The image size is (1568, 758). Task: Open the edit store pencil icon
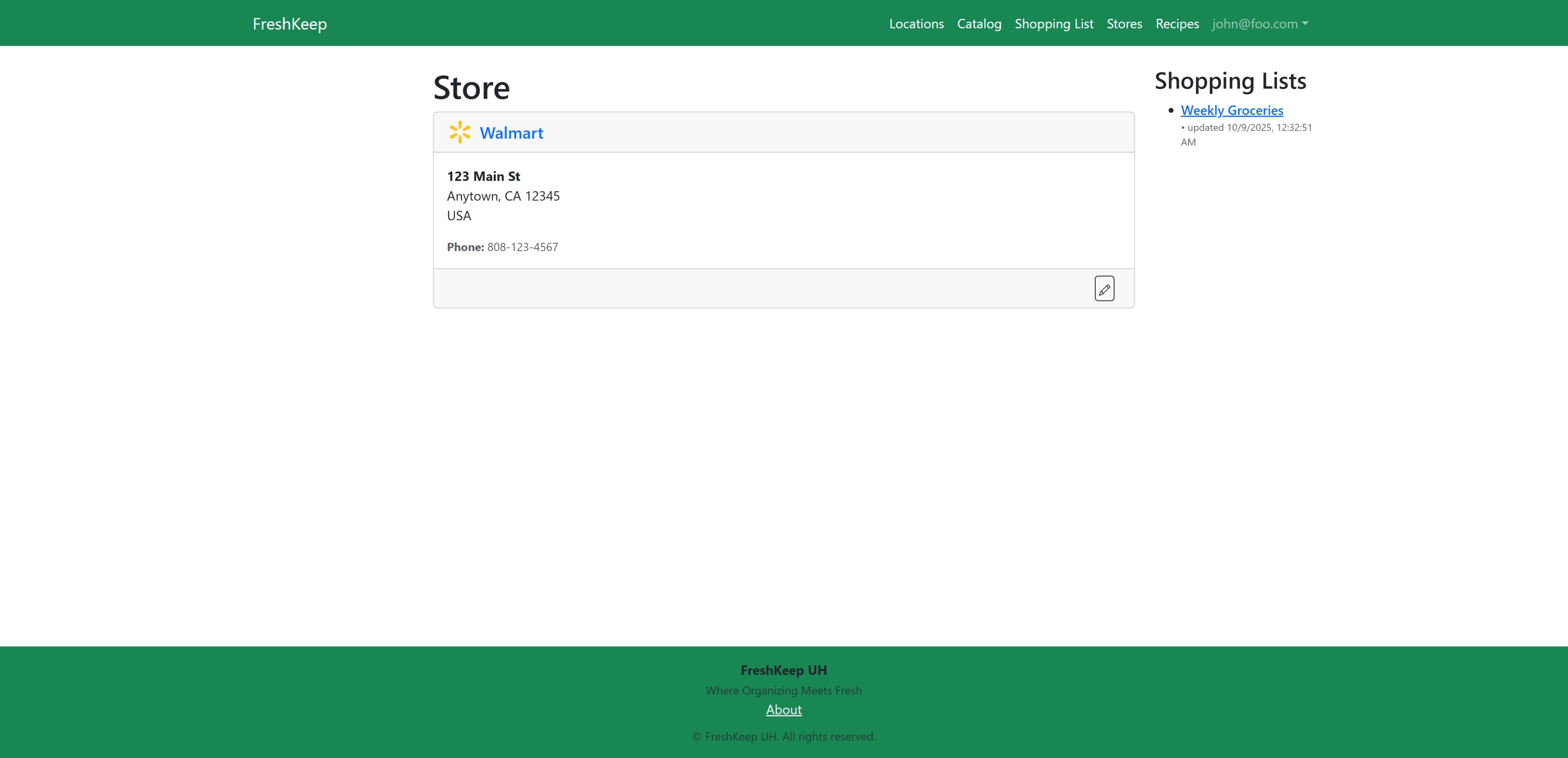point(1105,288)
